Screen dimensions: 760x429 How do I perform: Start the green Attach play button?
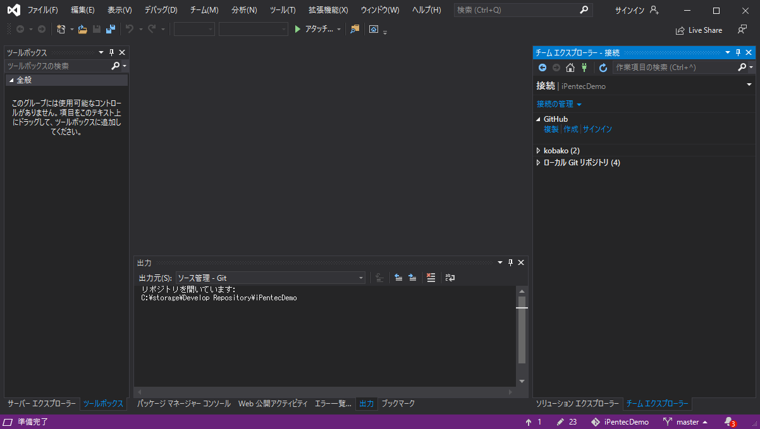(298, 30)
